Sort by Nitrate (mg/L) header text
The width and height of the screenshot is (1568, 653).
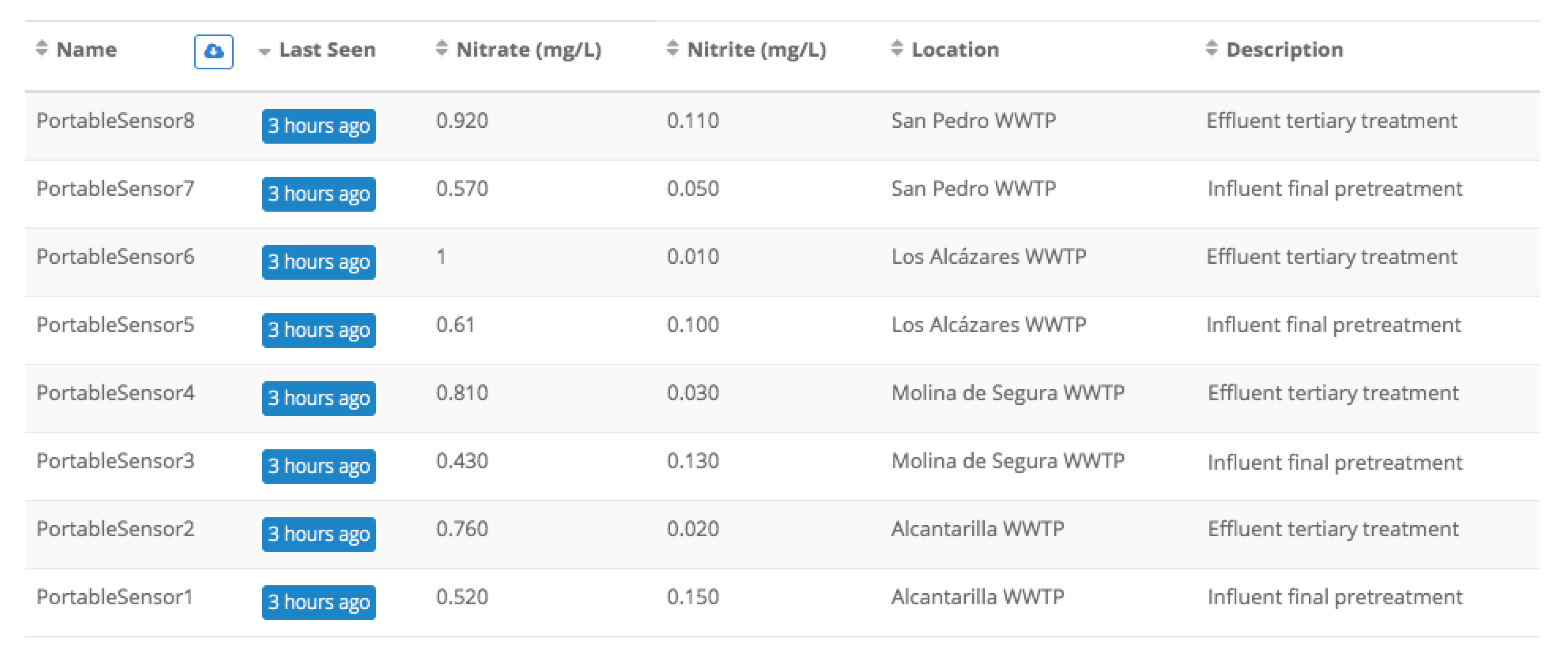pos(528,50)
